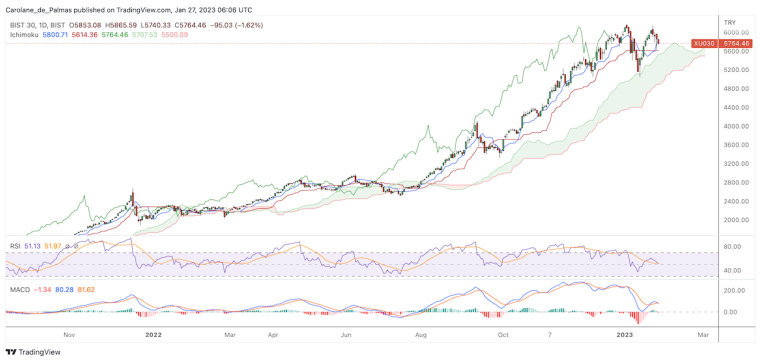Image resolution: width=760 pixels, height=362 pixels.
Task: Click the MACD indicator label
Action: (x=20, y=289)
